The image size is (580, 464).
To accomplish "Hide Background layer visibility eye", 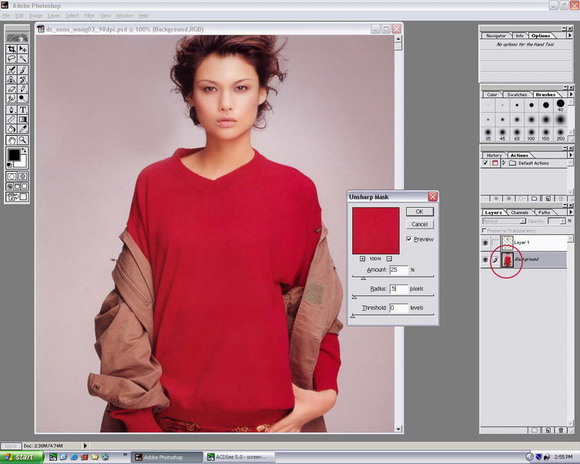I will click(x=485, y=259).
